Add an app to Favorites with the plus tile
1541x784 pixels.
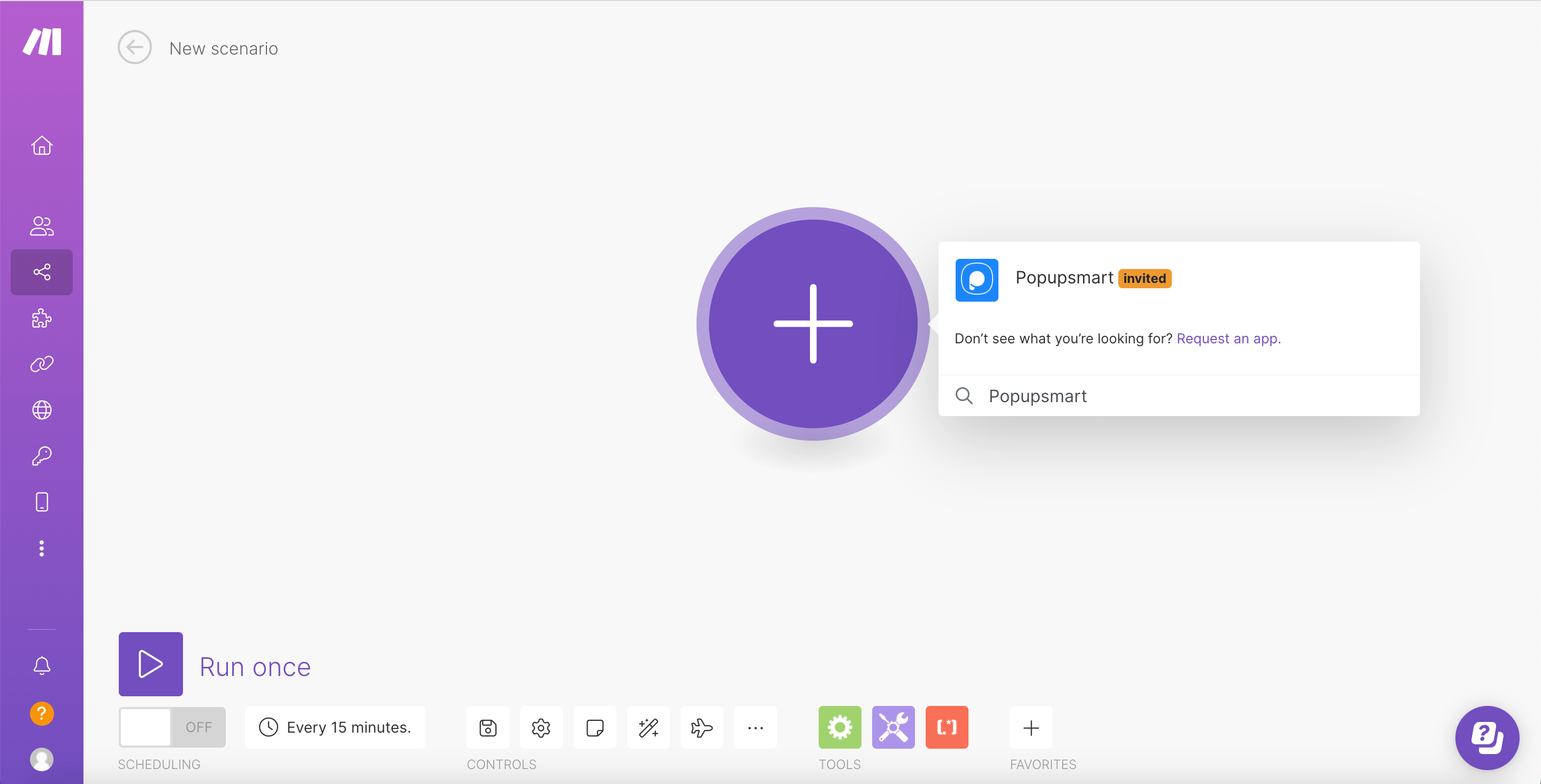[x=1031, y=727]
